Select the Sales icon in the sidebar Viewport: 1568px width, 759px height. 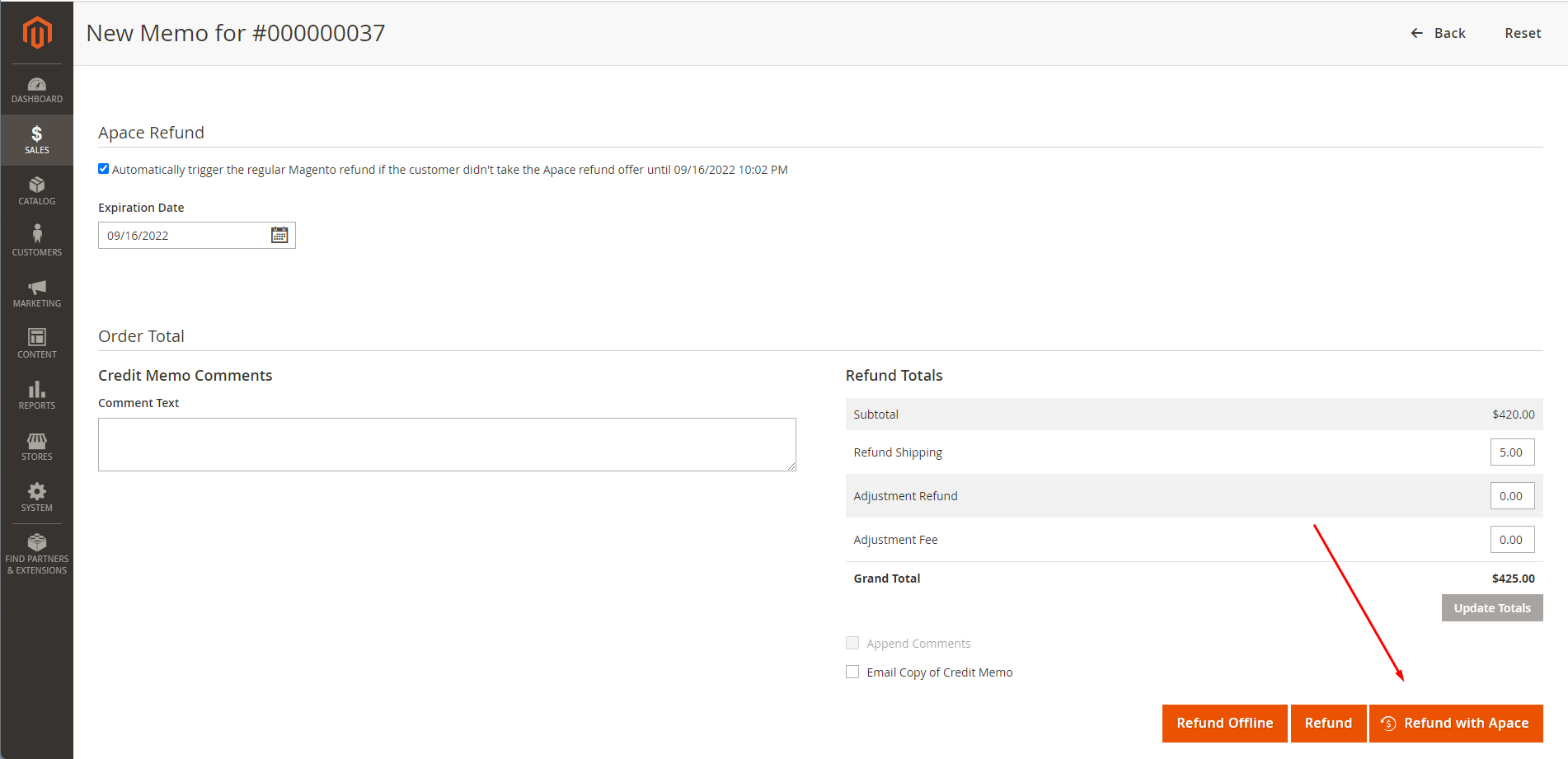[x=36, y=138]
